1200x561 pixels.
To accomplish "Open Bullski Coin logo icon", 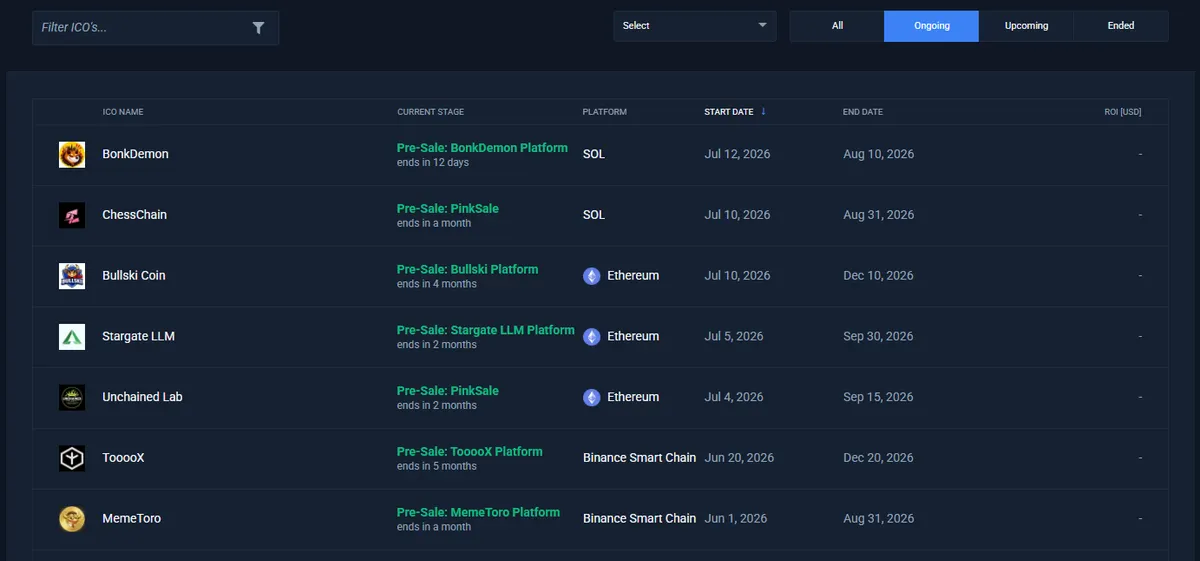I will [72, 276].
